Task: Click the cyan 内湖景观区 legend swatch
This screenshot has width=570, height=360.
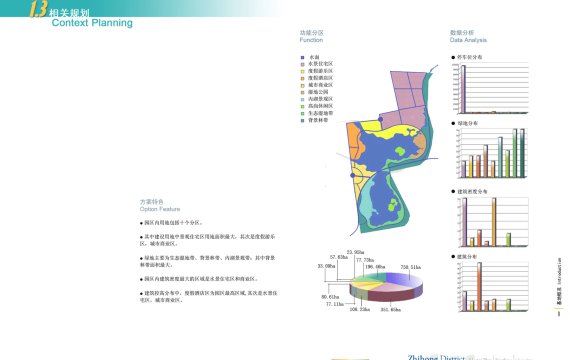Action: 302,99
